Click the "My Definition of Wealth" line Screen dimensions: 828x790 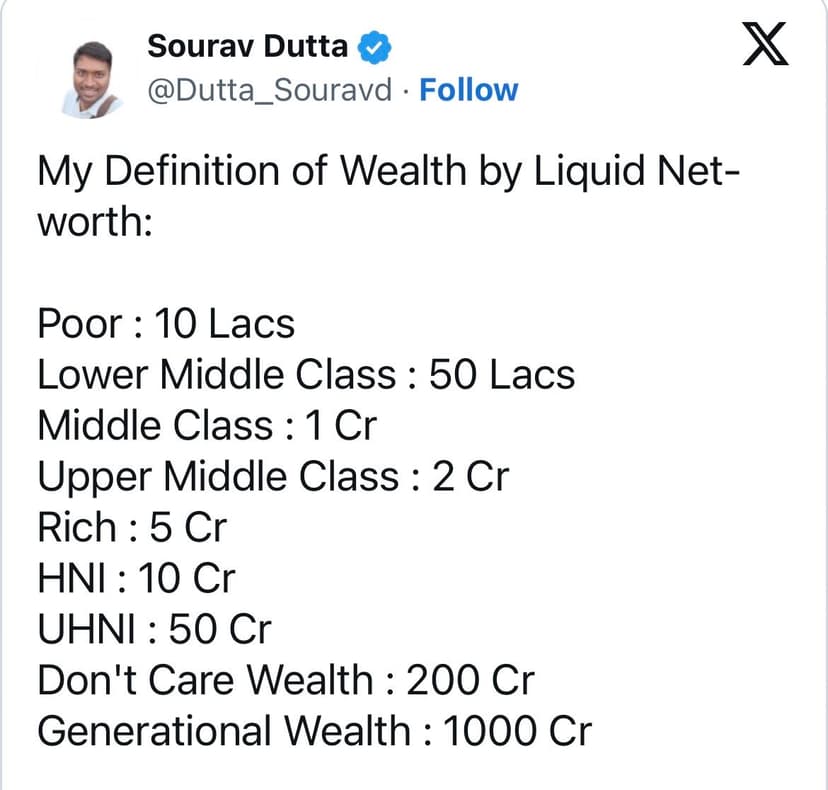pos(388,173)
